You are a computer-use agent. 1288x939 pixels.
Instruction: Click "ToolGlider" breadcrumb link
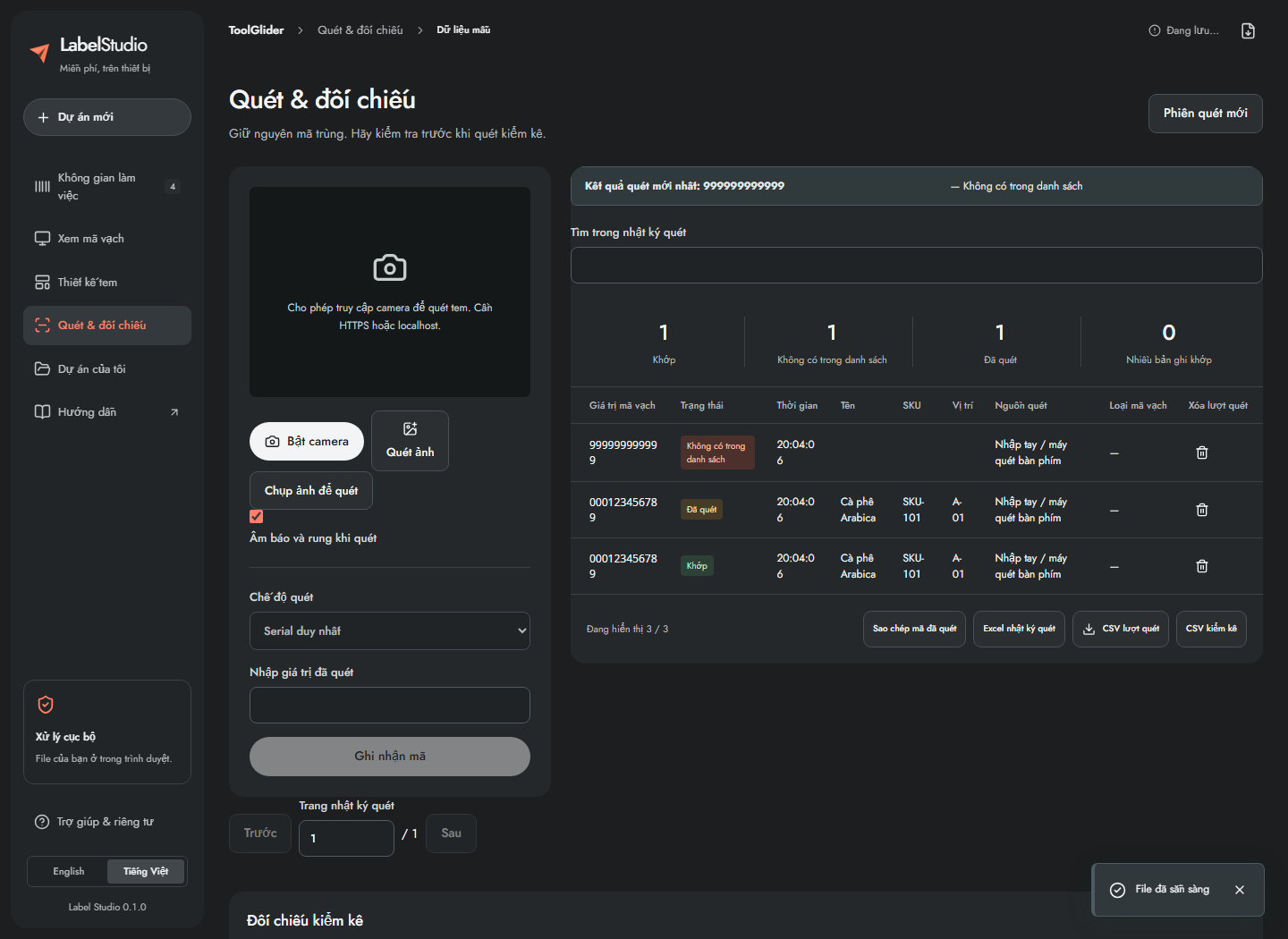click(x=256, y=30)
